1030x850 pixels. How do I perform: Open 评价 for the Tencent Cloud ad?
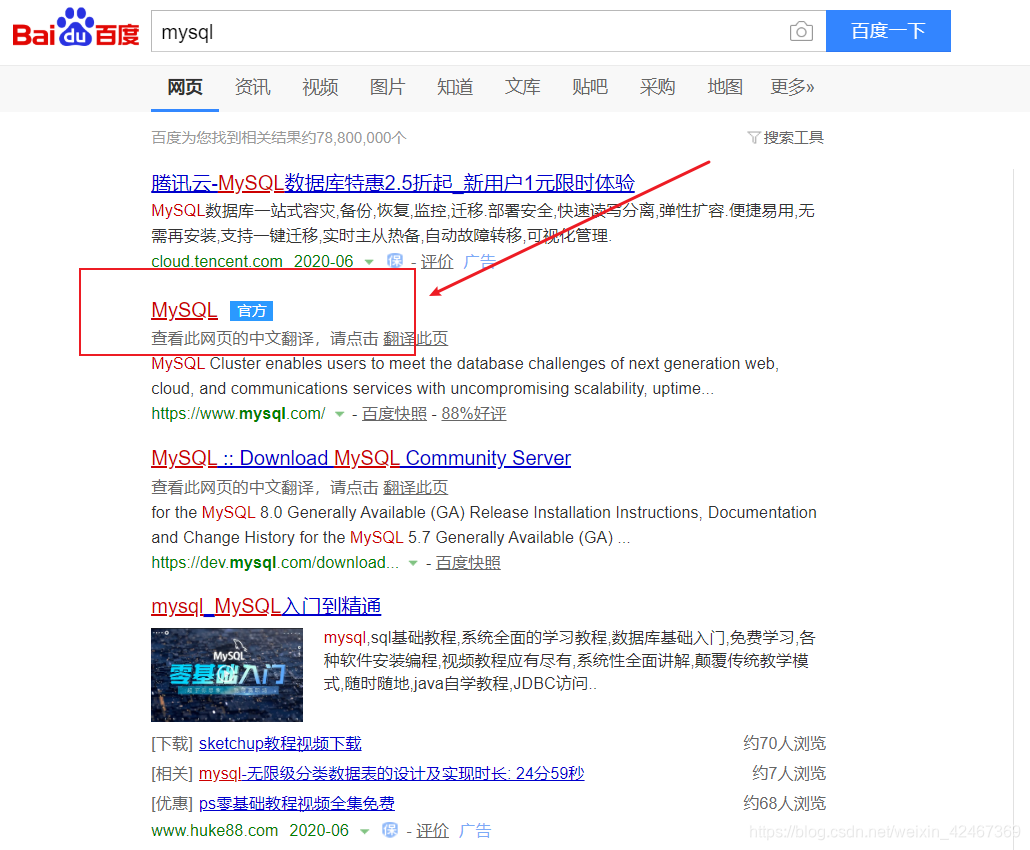point(437,261)
